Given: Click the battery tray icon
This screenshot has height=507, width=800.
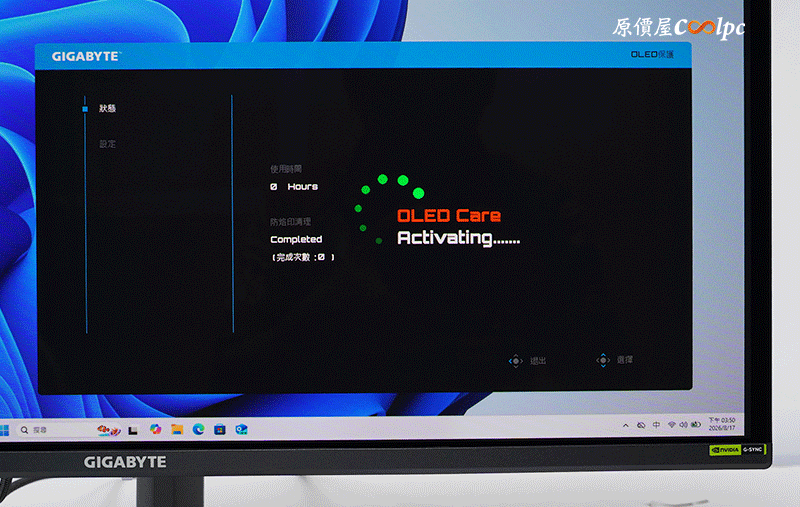Looking at the screenshot, I should pos(695,424).
